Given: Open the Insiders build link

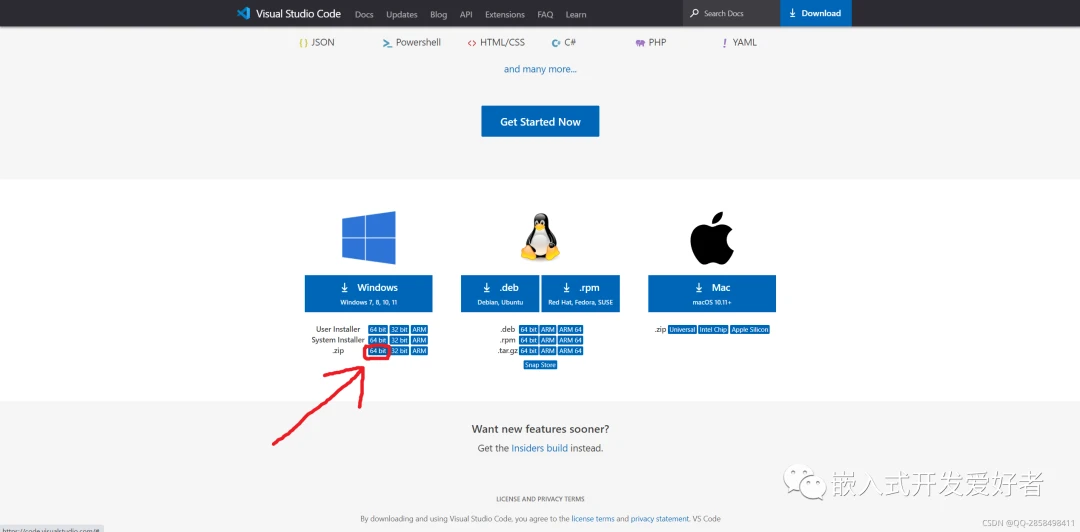Looking at the screenshot, I should coord(539,448).
